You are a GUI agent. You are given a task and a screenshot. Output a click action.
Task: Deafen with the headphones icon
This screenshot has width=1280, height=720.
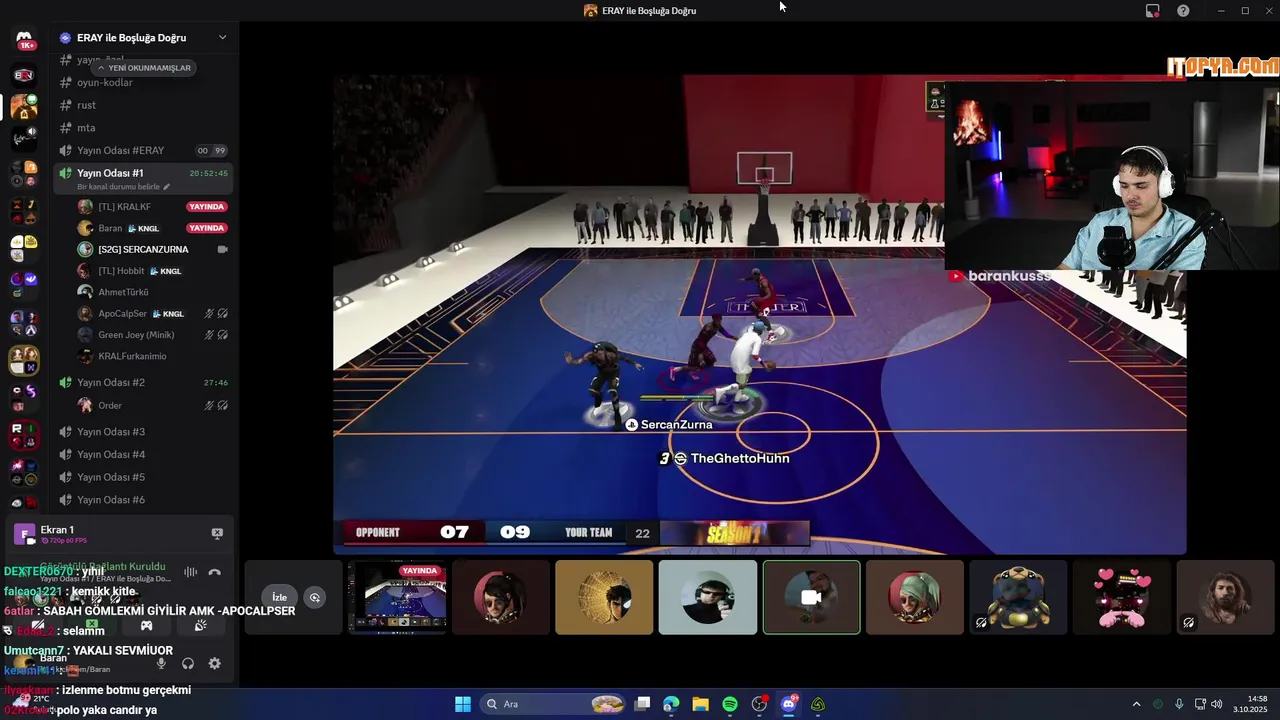(x=187, y=663)
